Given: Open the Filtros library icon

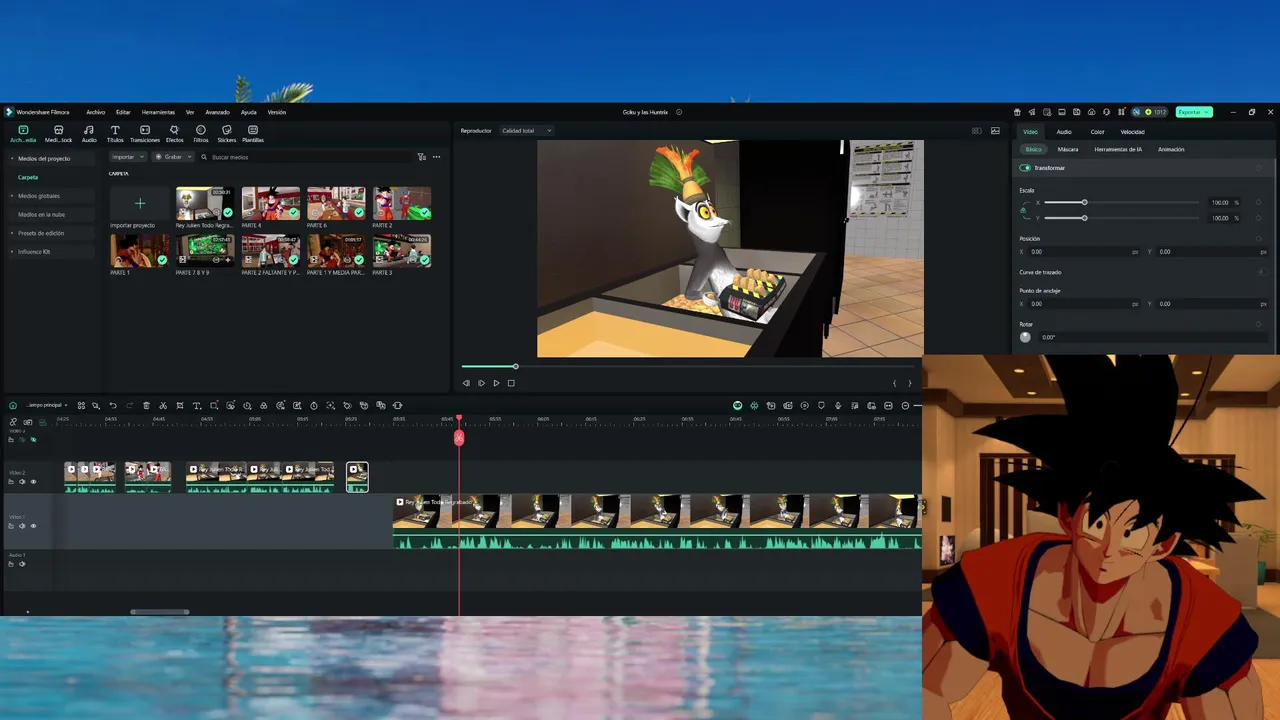Looking at the screenshot, I should 201,133.
